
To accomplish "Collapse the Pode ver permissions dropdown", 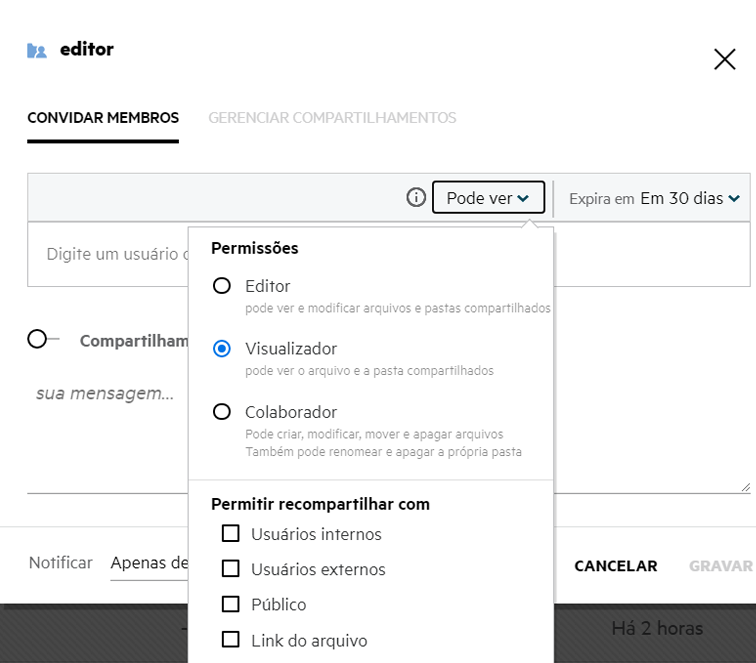I will click(488, 198).
